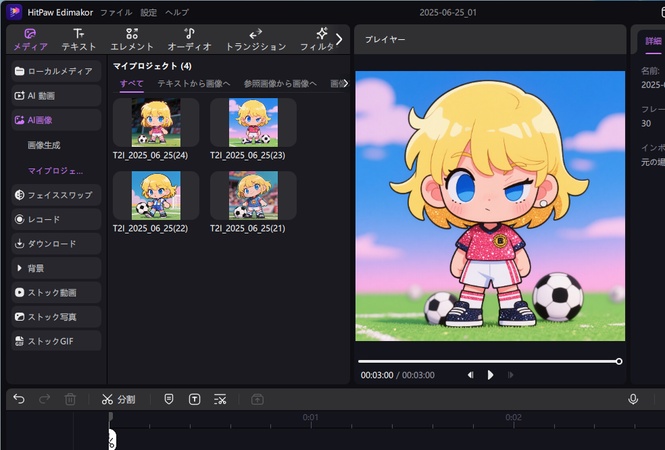Click the 詳細 tab in right panel
This screenshot has height=450, width=665.
(x=653, y=42)
